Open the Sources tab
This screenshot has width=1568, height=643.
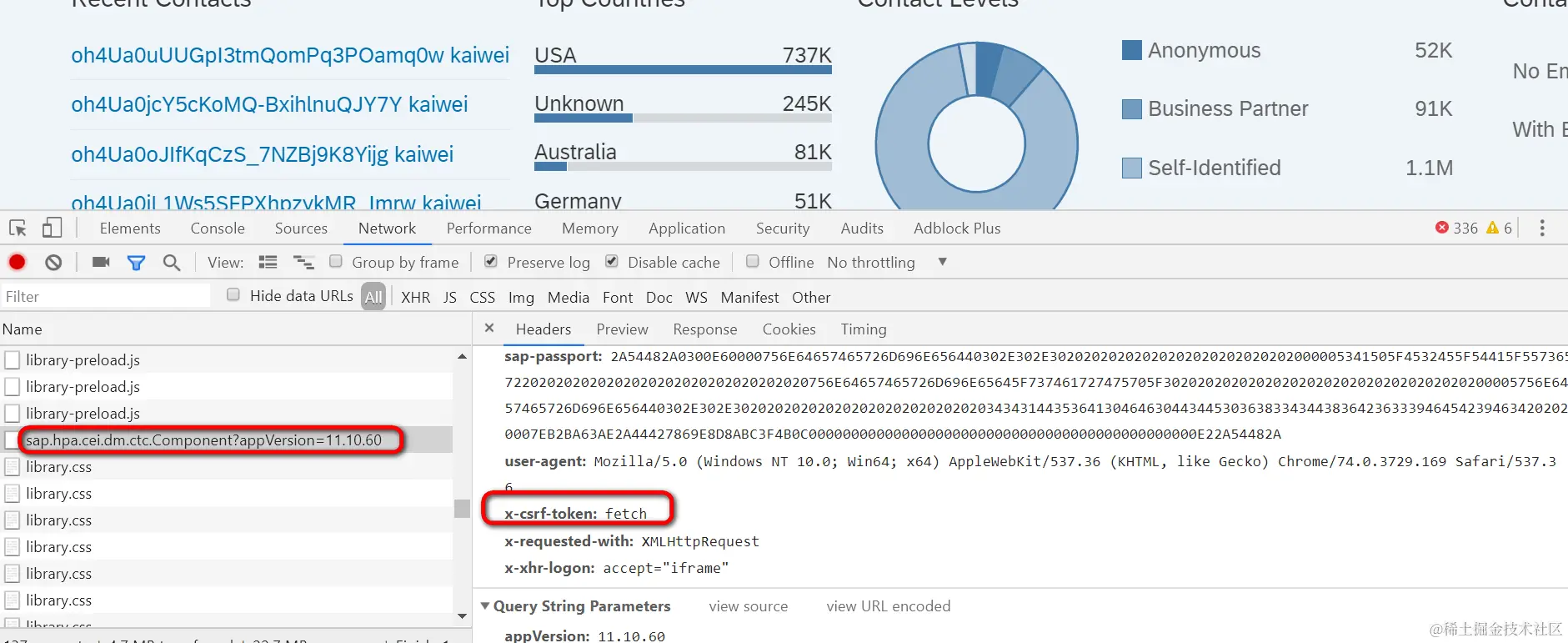(x=301, y=229)
